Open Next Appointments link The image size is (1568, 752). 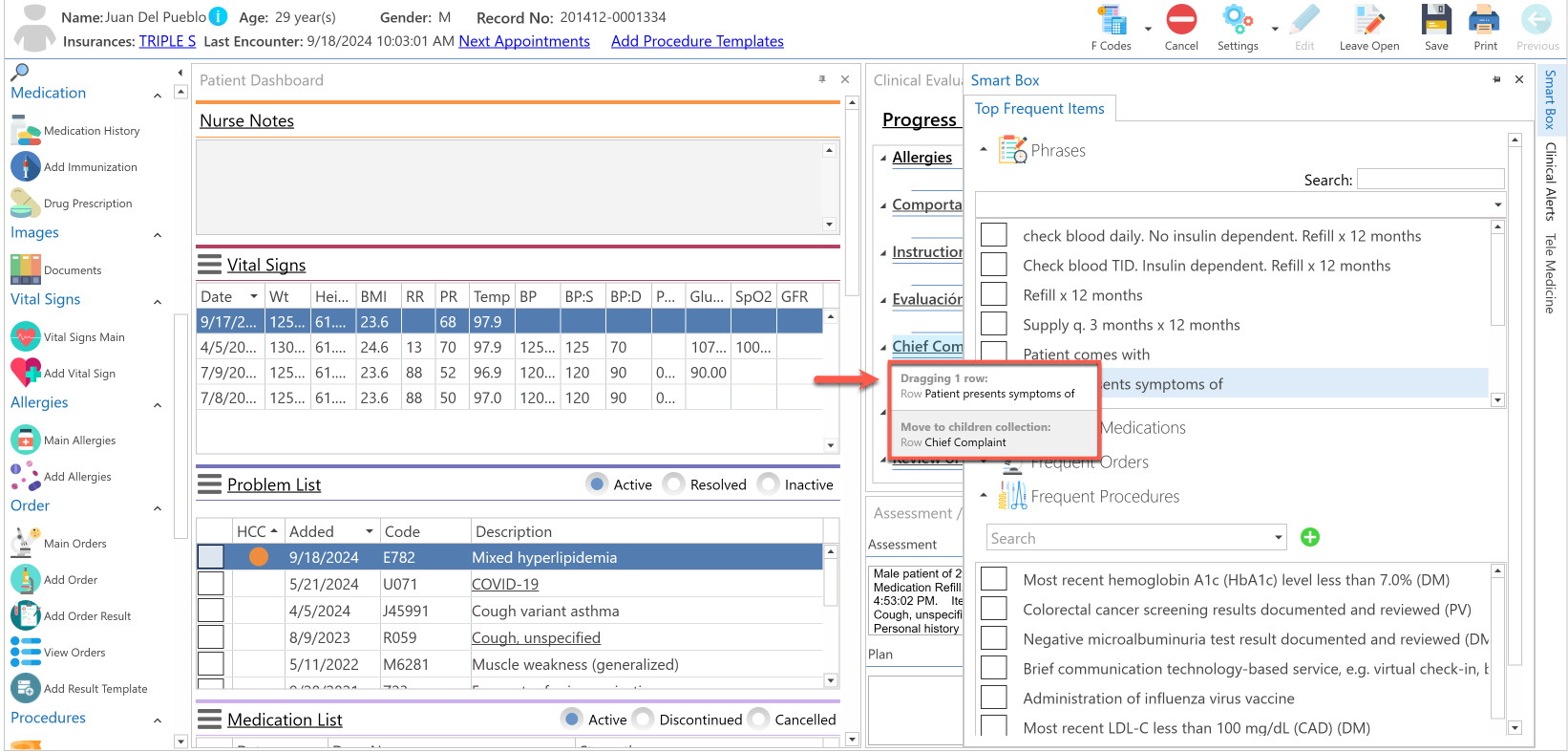pos(524,41)
